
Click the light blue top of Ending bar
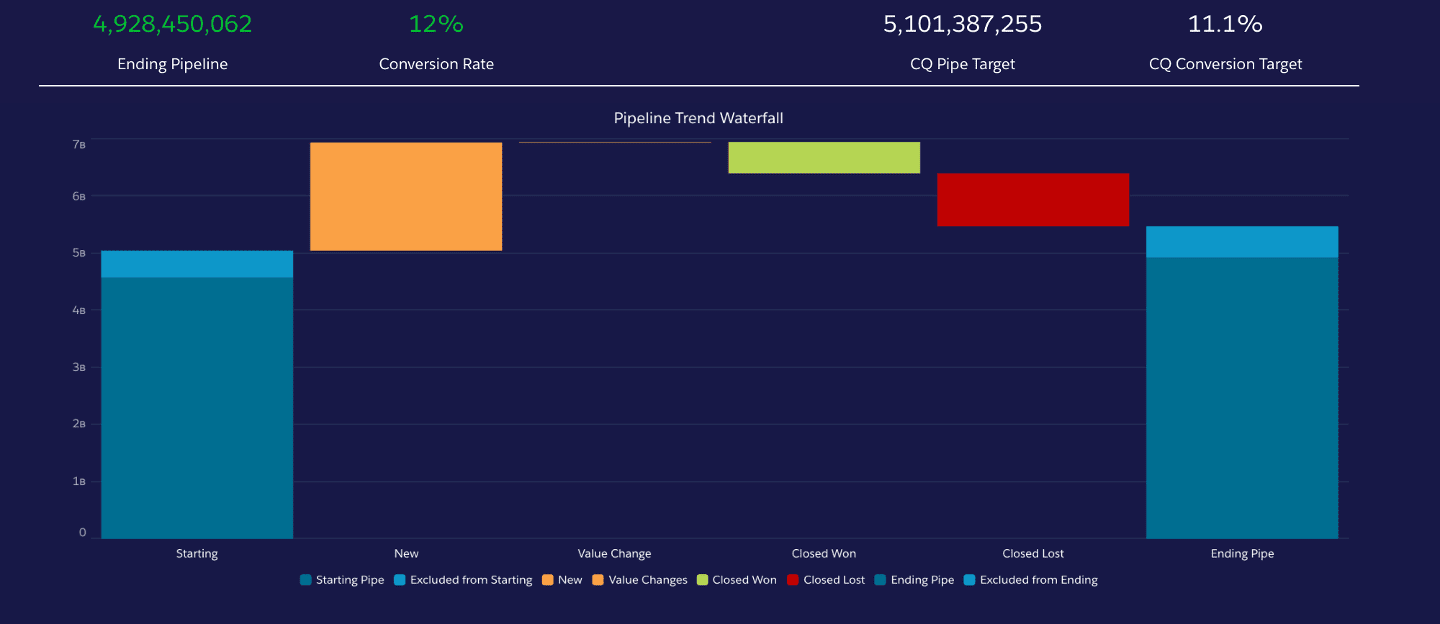click(x=1242, y=242)
